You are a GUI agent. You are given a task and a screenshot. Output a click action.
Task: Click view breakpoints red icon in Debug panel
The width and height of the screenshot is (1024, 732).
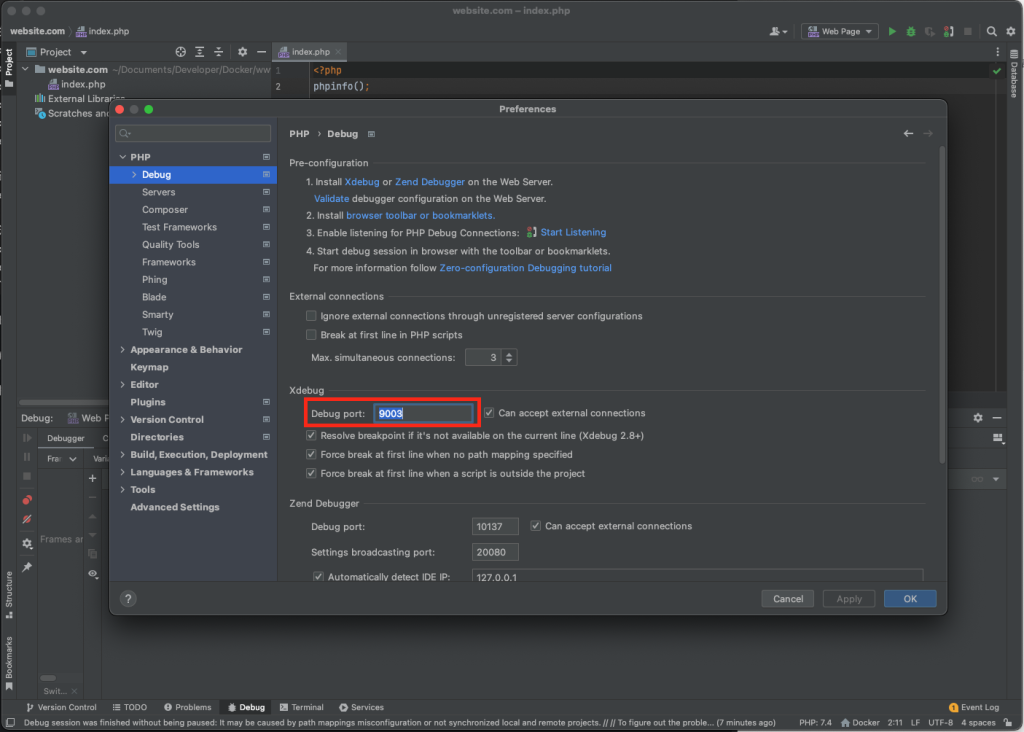27,500
